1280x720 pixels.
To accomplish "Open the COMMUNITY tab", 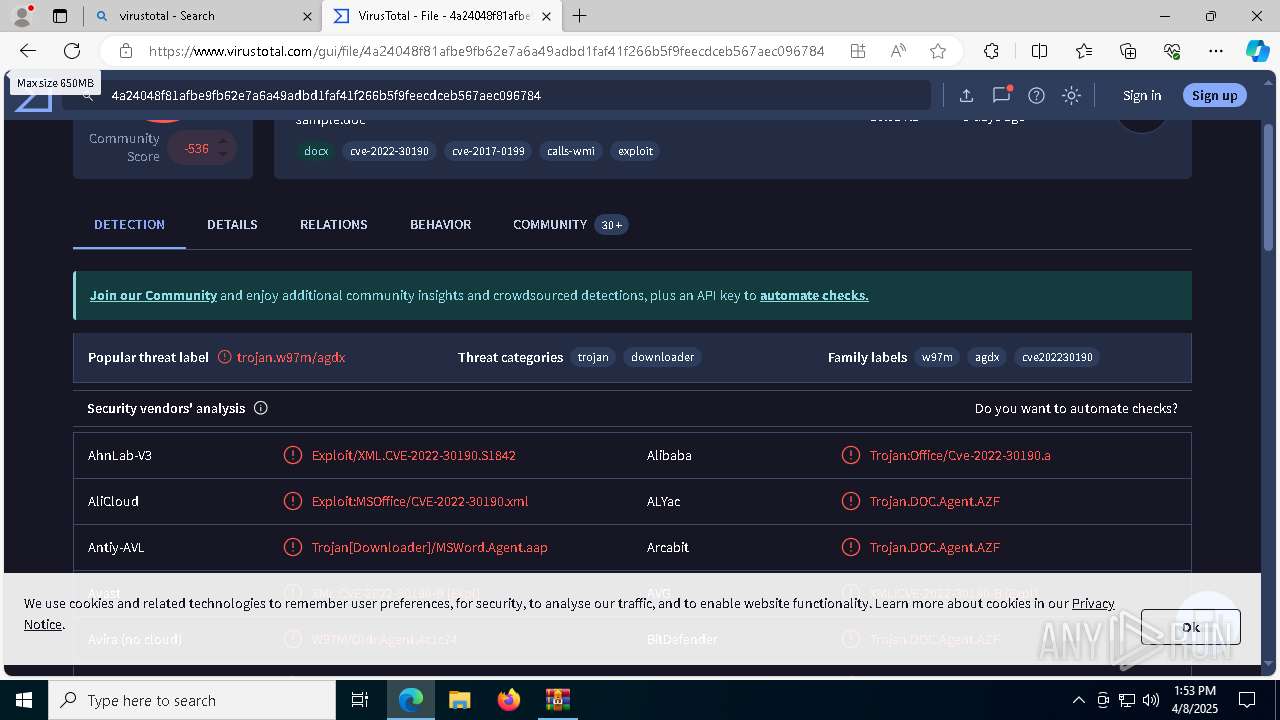I will click(569, 225).
